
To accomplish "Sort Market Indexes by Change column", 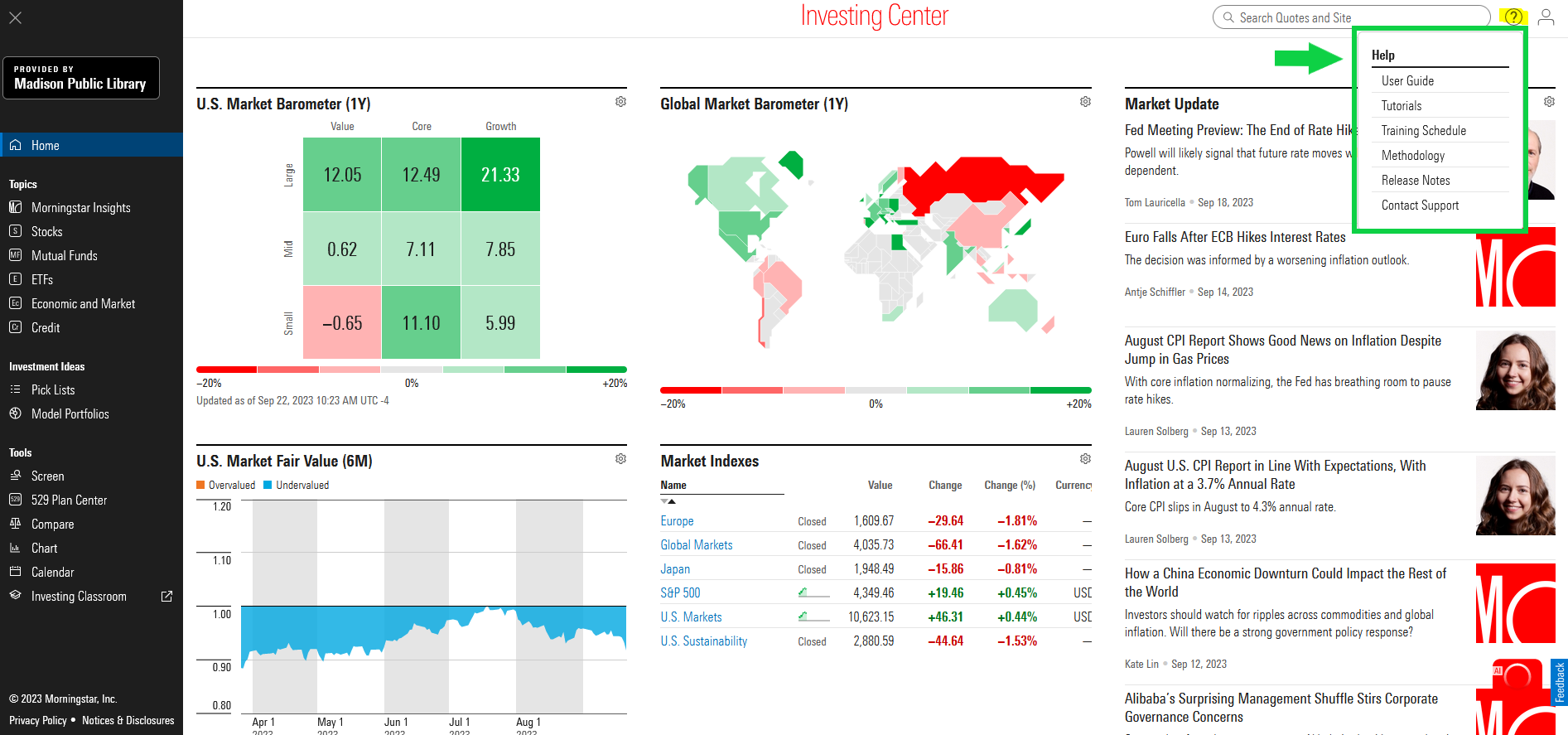I will [x=945, y=486].
